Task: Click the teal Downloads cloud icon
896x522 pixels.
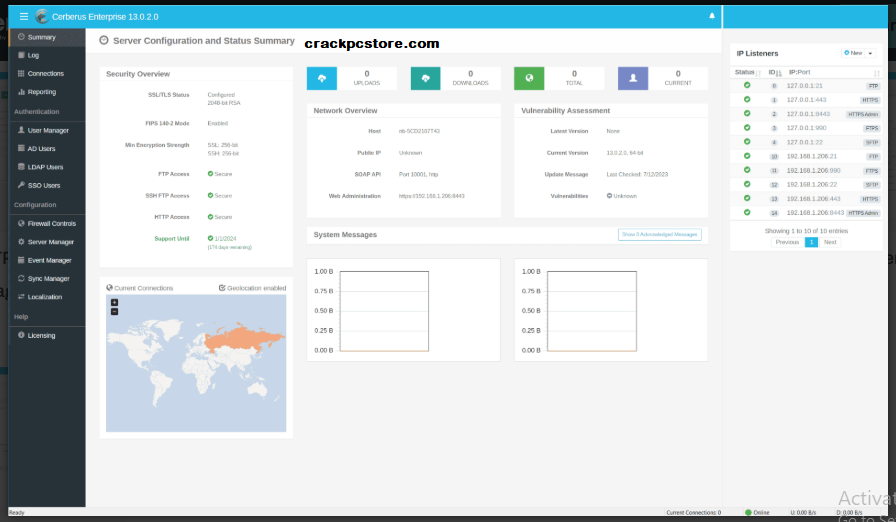Action: point(426,78)
